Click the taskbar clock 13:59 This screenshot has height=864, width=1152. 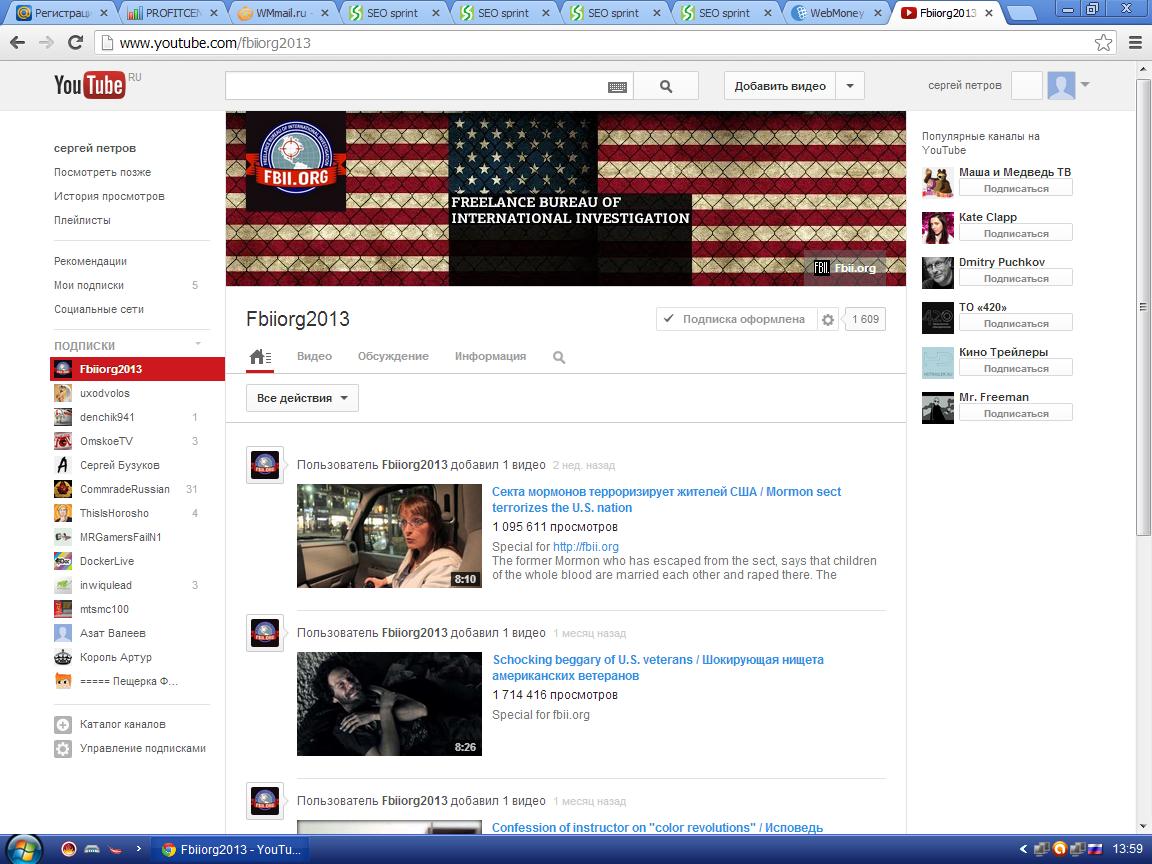pyautogui.click(x=1128, y=849)
